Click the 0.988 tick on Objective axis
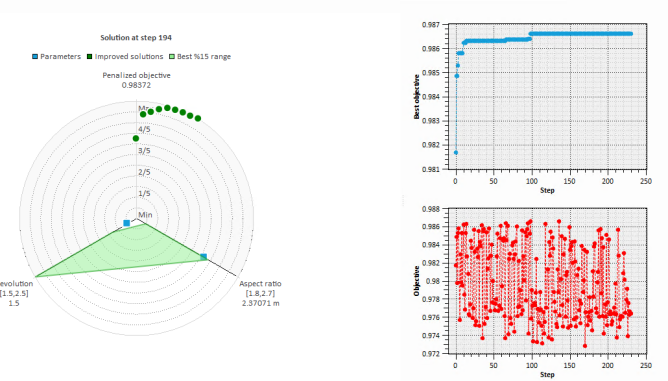 tap(431, 209)
